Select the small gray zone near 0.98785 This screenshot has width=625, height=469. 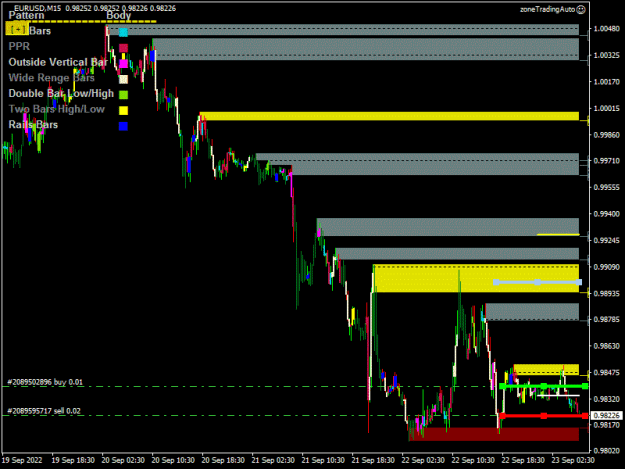click(532, 312)
